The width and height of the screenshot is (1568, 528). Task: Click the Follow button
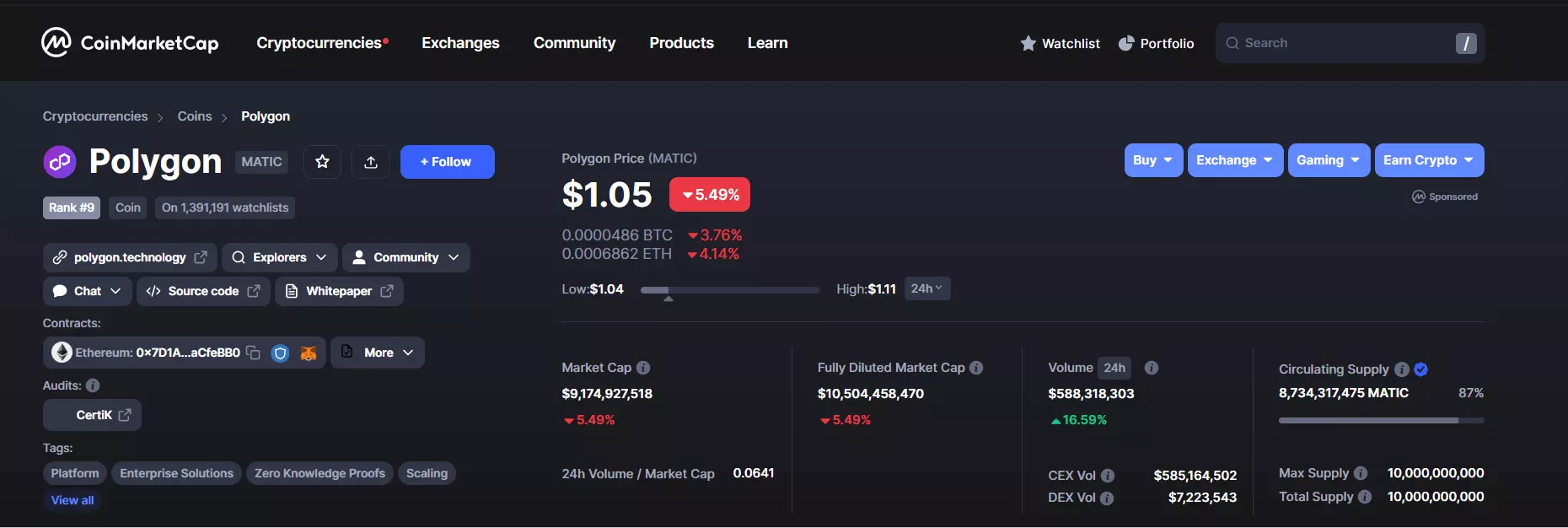(x=447, y=162)
